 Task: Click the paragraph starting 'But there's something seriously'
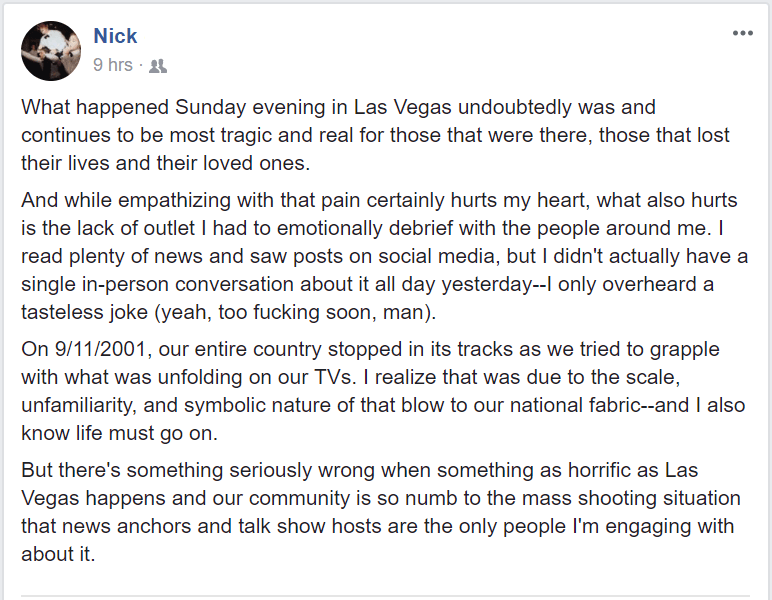(381, 512)
